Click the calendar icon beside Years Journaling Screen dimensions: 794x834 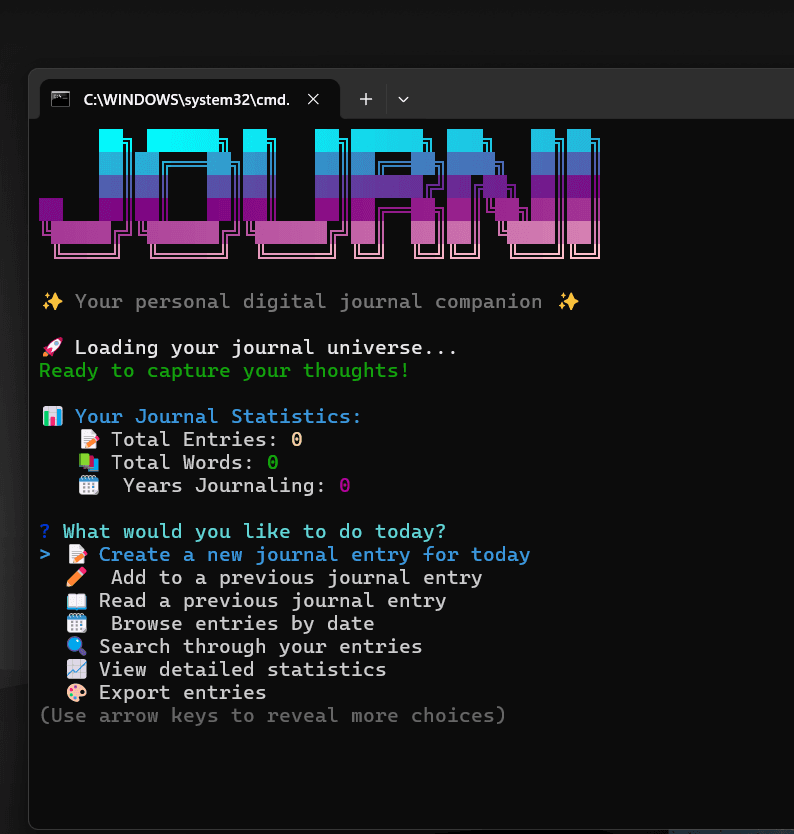tap(89, 485)
